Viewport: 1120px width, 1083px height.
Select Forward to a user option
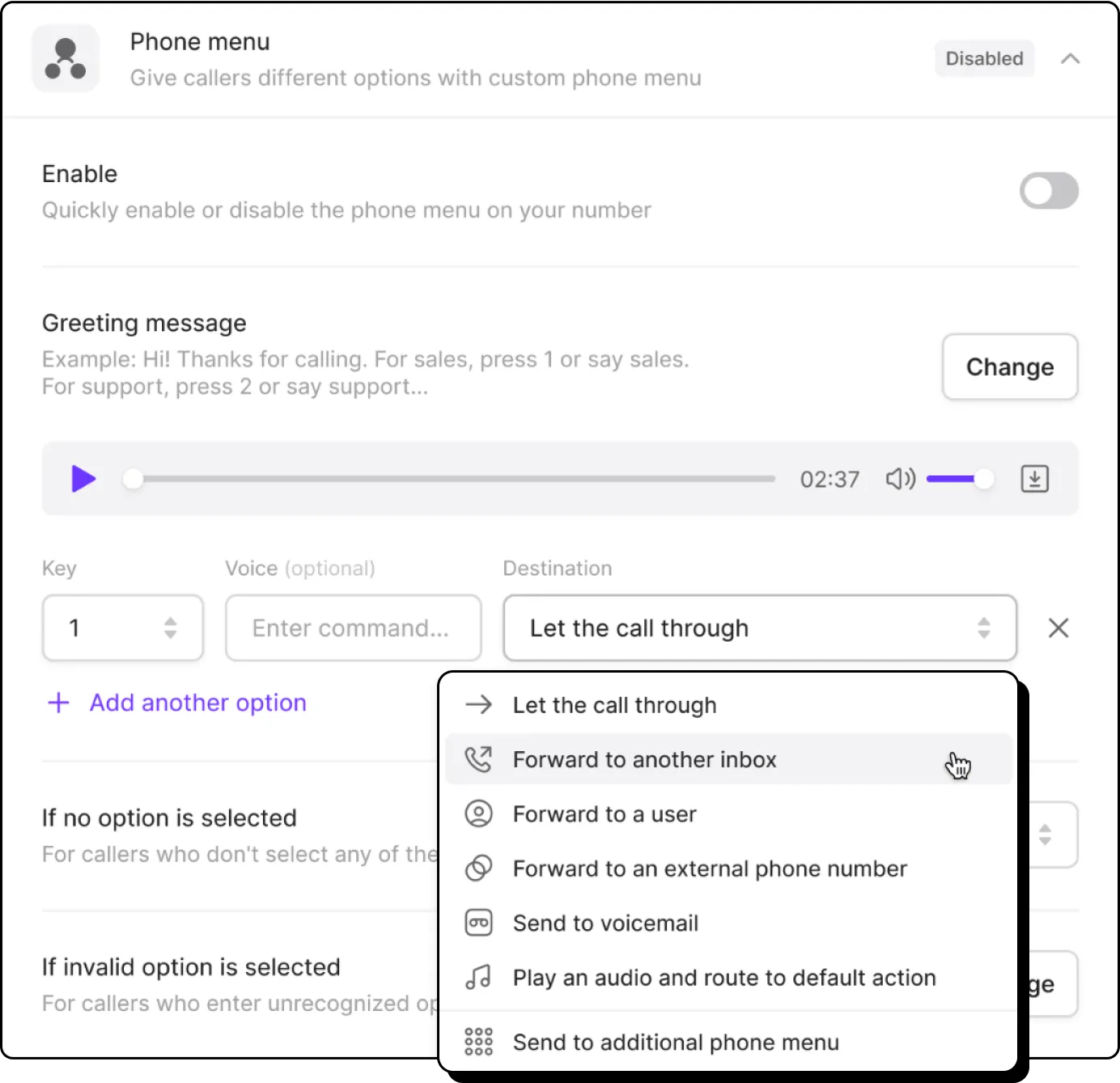pos(729,813)
